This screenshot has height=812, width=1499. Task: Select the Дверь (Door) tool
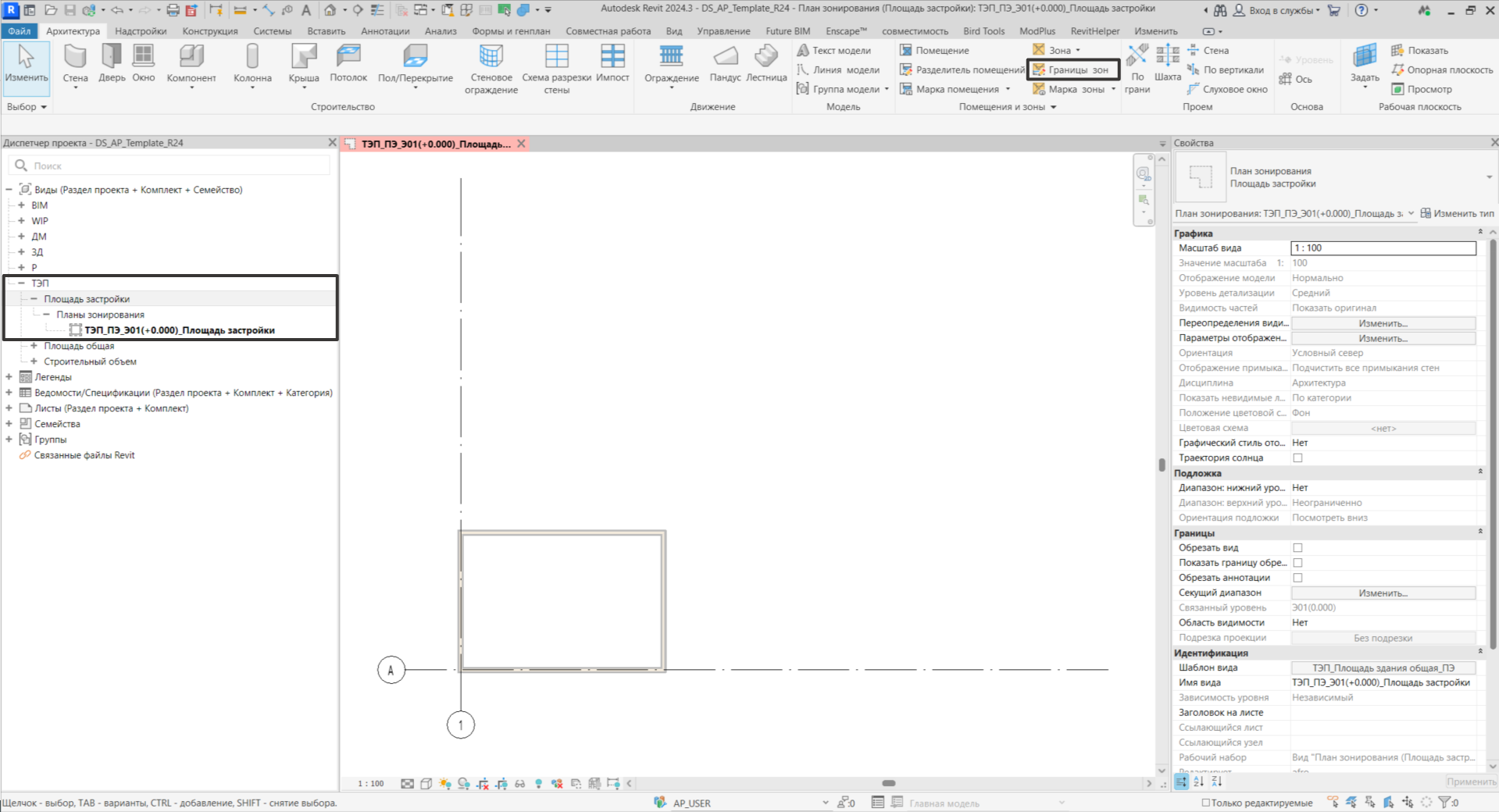112,62
